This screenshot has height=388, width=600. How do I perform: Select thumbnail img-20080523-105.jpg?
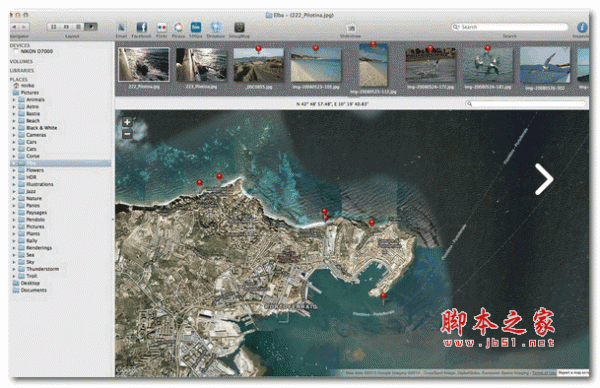pos(316,65)
